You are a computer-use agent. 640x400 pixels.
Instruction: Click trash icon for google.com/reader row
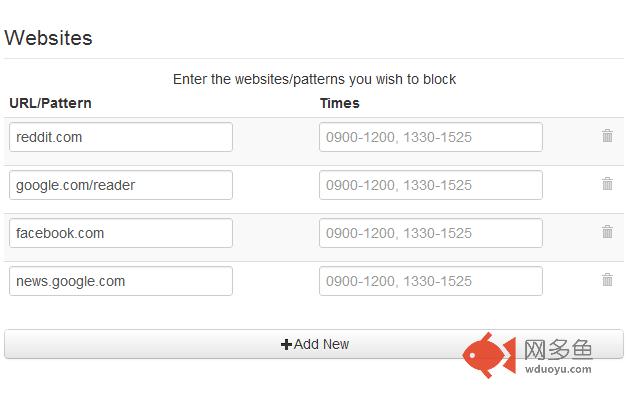[607, 184]
